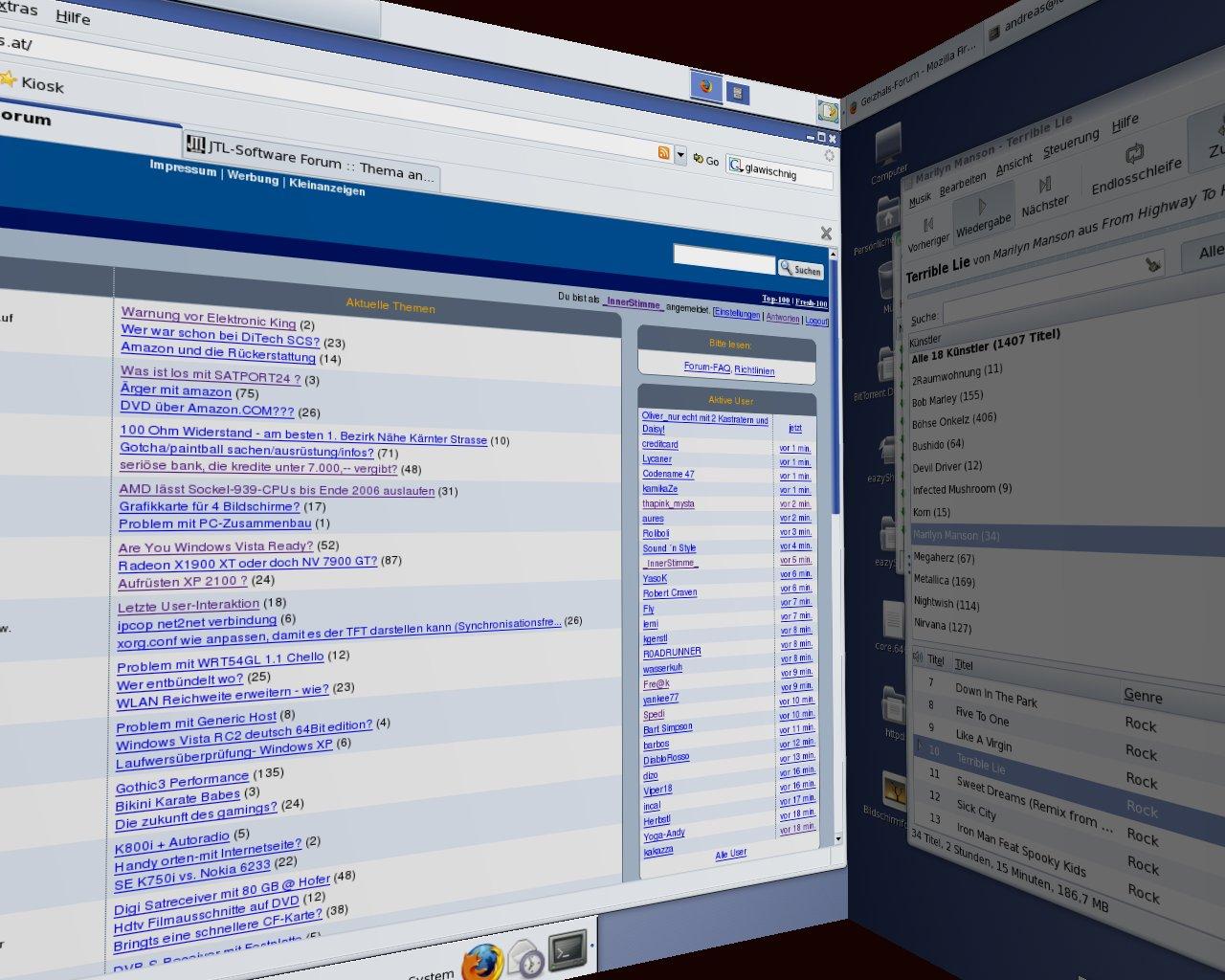This screenshot has height=980, width=1225.
Task: Click Wiedergabe (play) in Rhythmbox
Action: coord(983,213)
